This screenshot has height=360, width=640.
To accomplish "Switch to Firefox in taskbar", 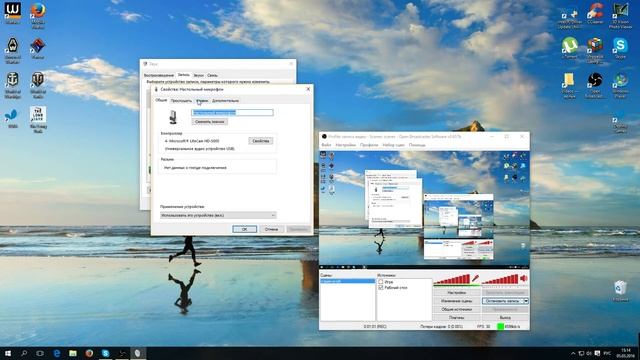I will (x=89, y=353).
